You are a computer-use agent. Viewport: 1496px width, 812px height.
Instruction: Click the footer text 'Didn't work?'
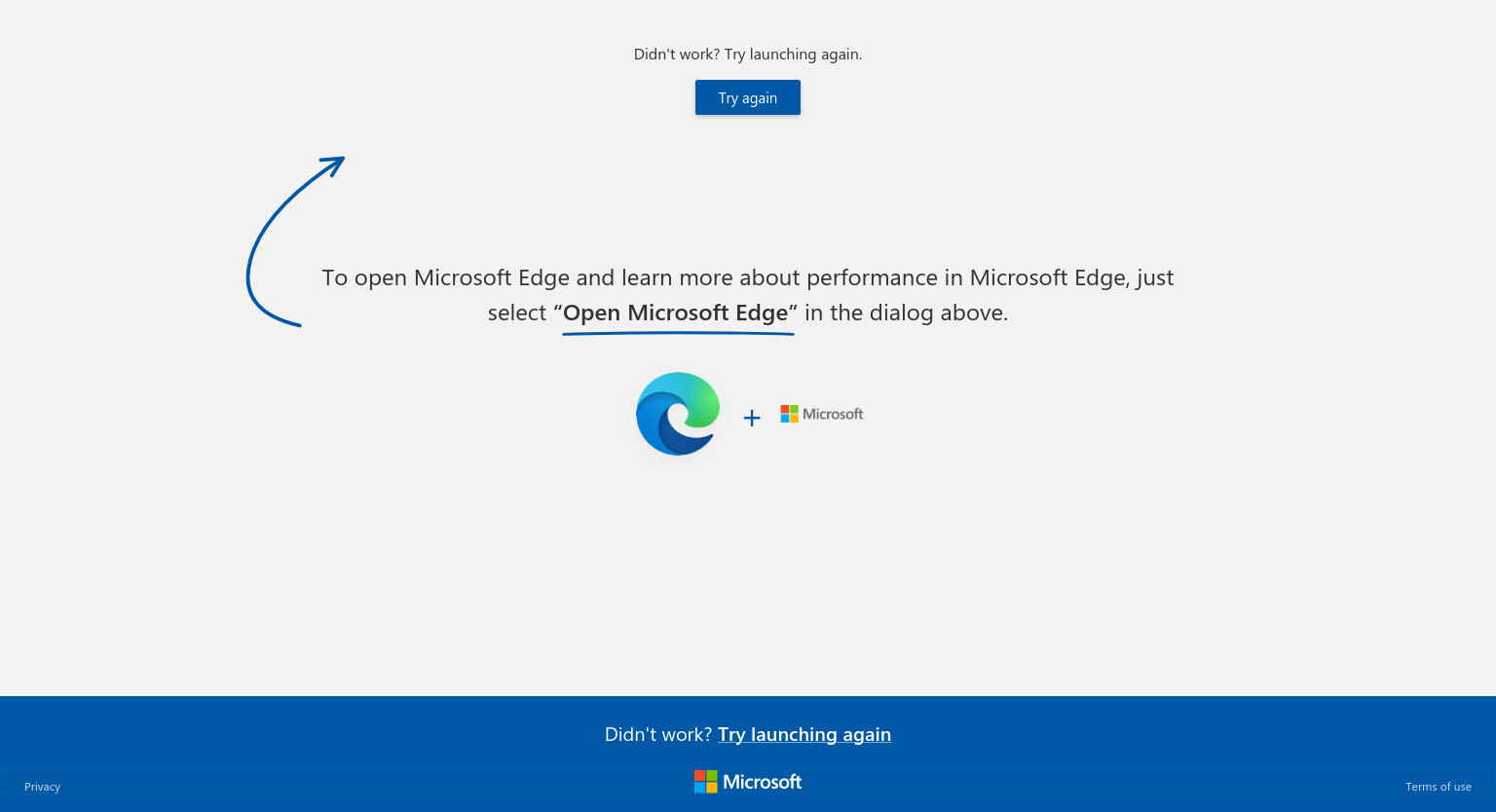click(658, 734)
